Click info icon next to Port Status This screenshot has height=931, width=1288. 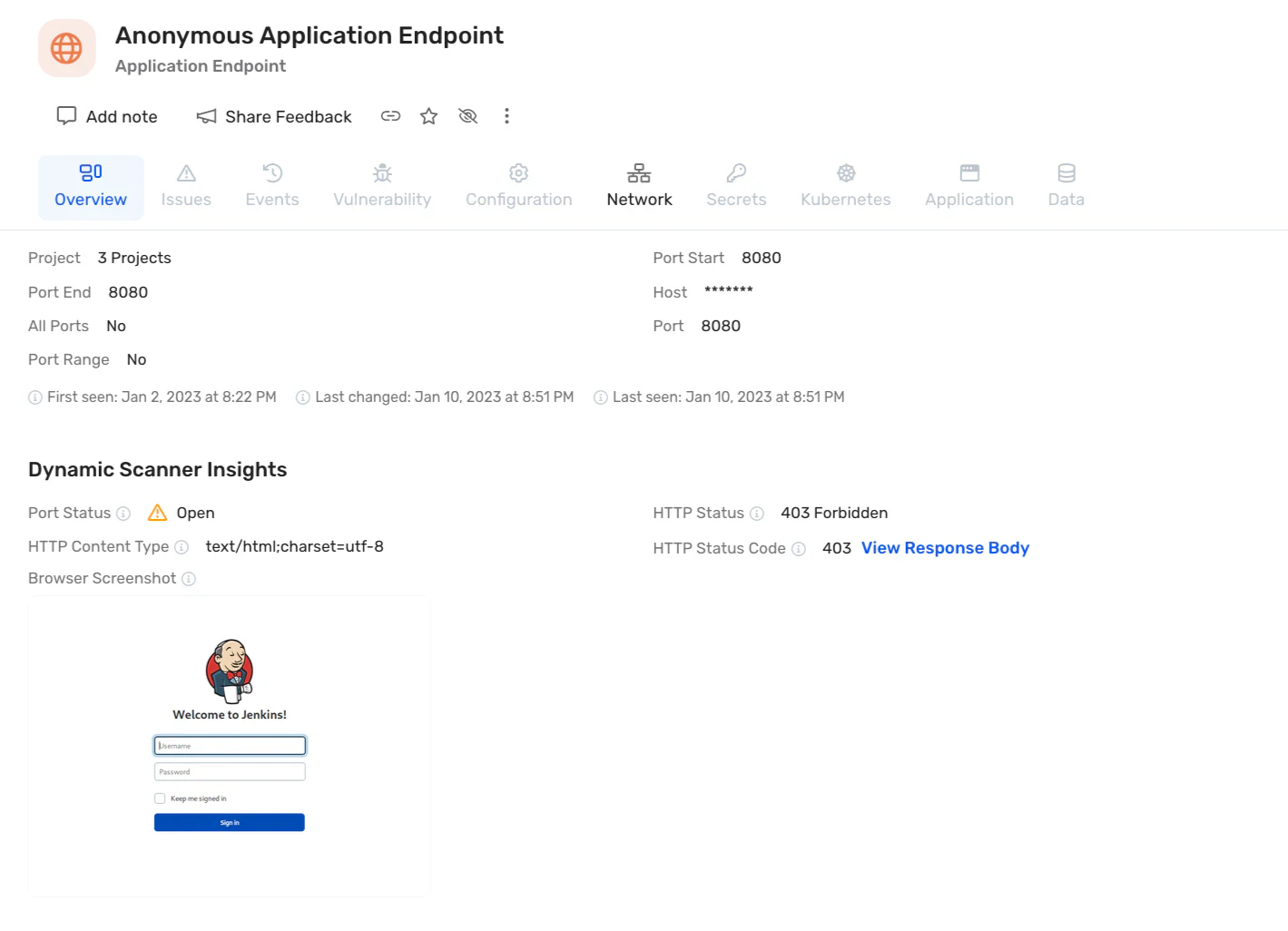(123, 514)
